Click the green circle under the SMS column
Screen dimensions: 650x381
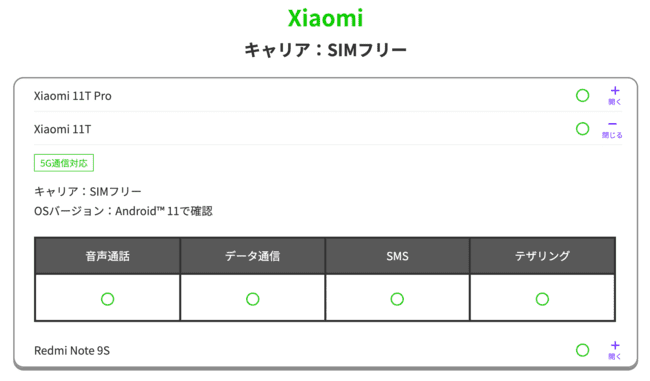point(397,299)
